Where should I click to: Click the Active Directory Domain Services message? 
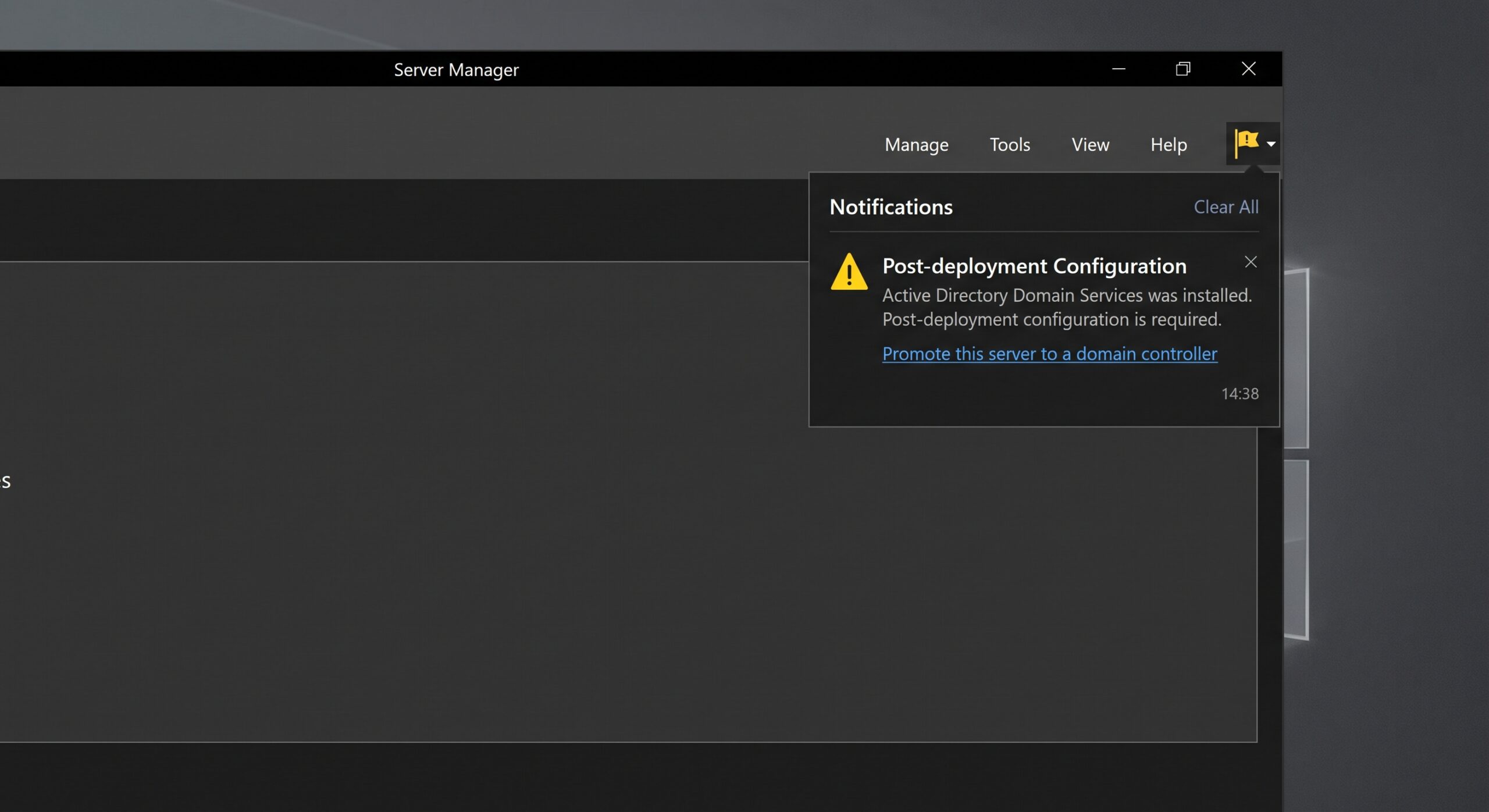point(1067,307)
